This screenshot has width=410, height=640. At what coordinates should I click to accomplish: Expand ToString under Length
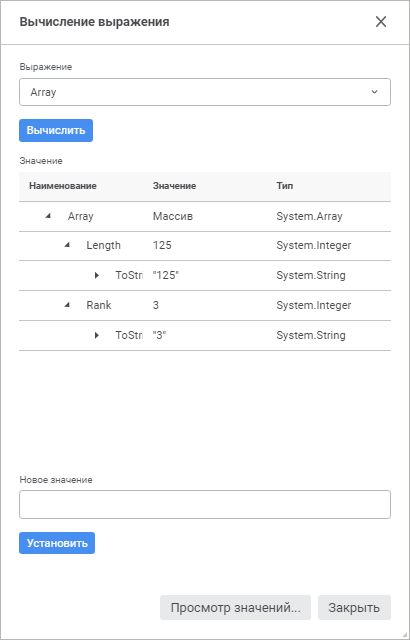click(97, 275)
